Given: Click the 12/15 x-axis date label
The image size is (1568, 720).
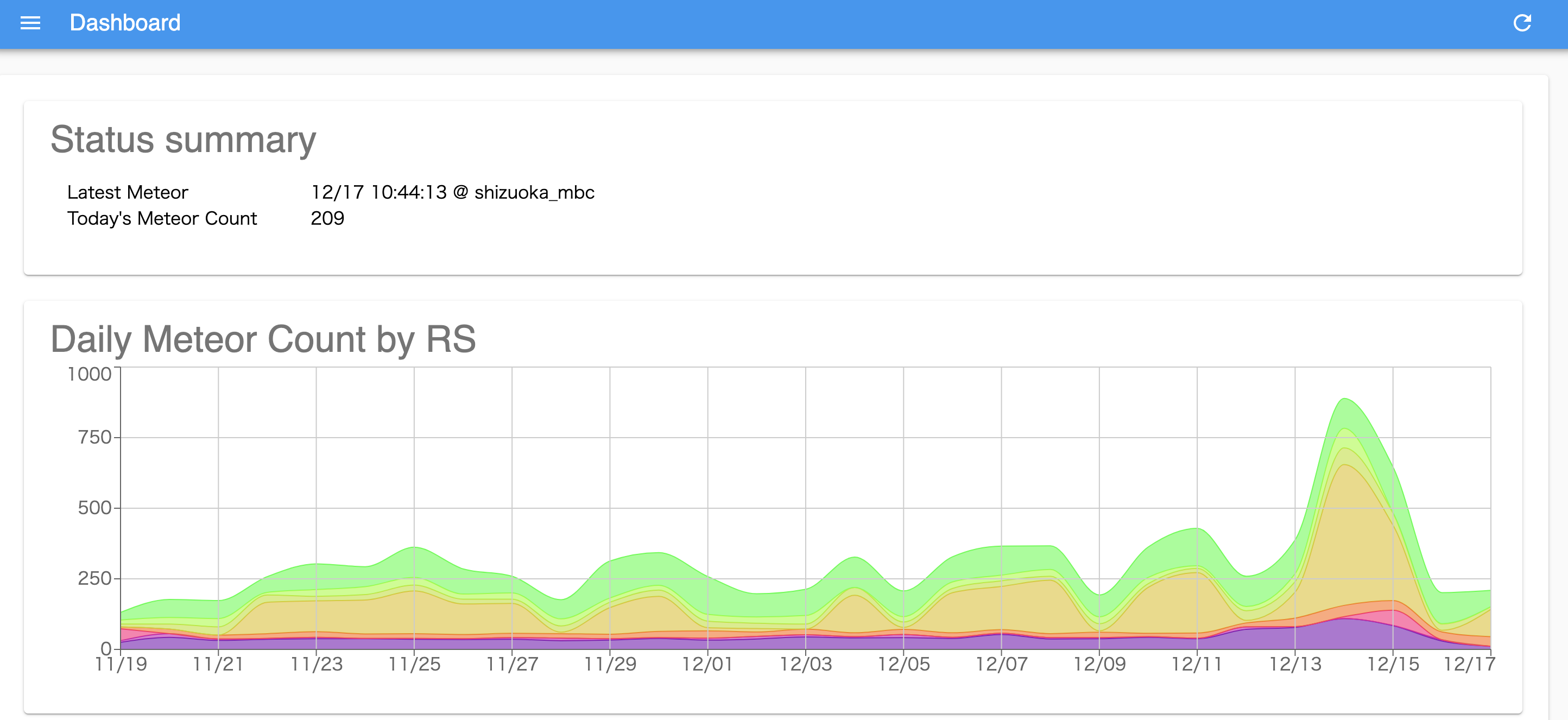Looking at the screenshot, I should coord(1393,664).
